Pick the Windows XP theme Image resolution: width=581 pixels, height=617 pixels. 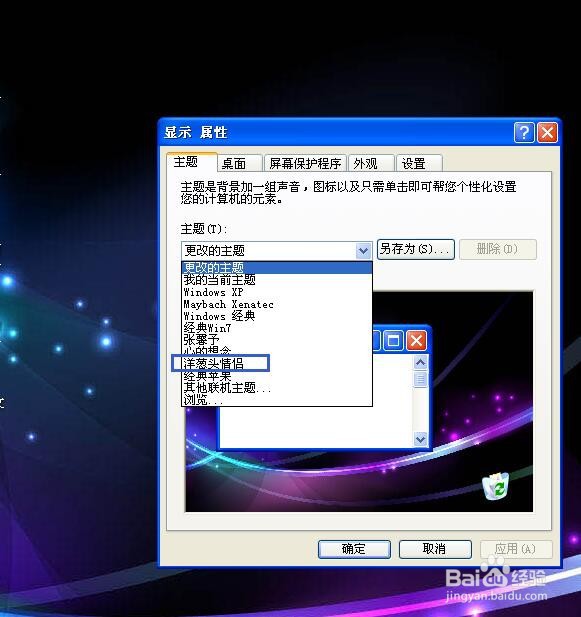tap(277, 292)
